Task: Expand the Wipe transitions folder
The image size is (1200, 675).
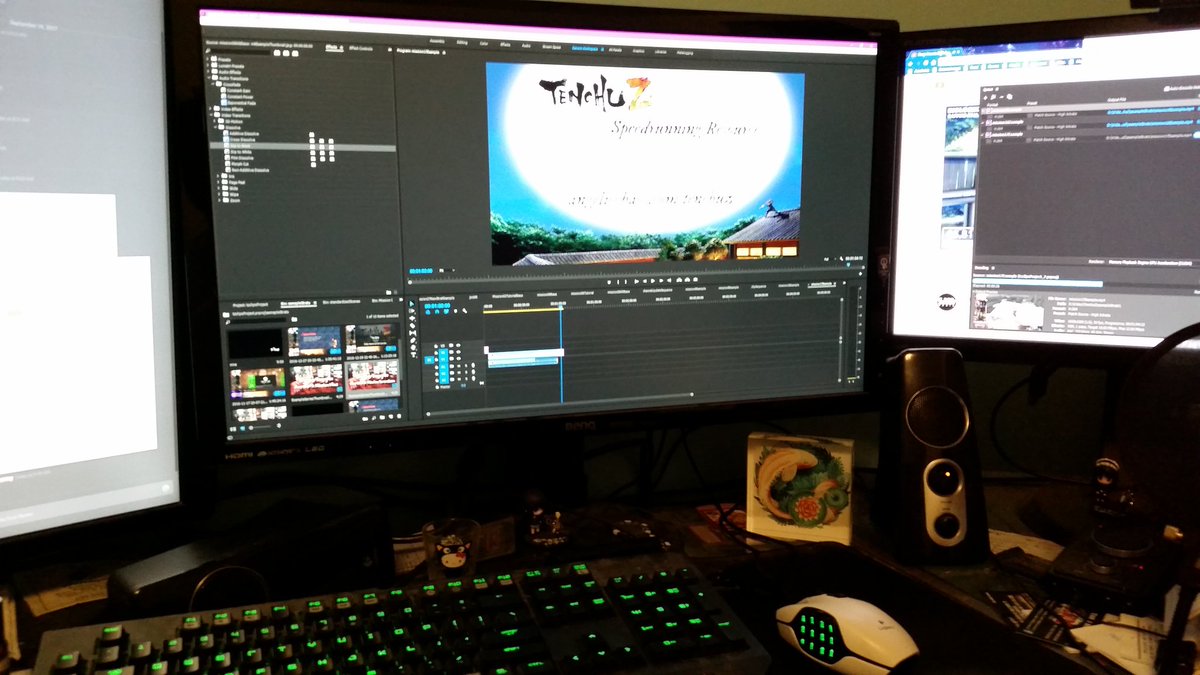Action: click(219, 194)
